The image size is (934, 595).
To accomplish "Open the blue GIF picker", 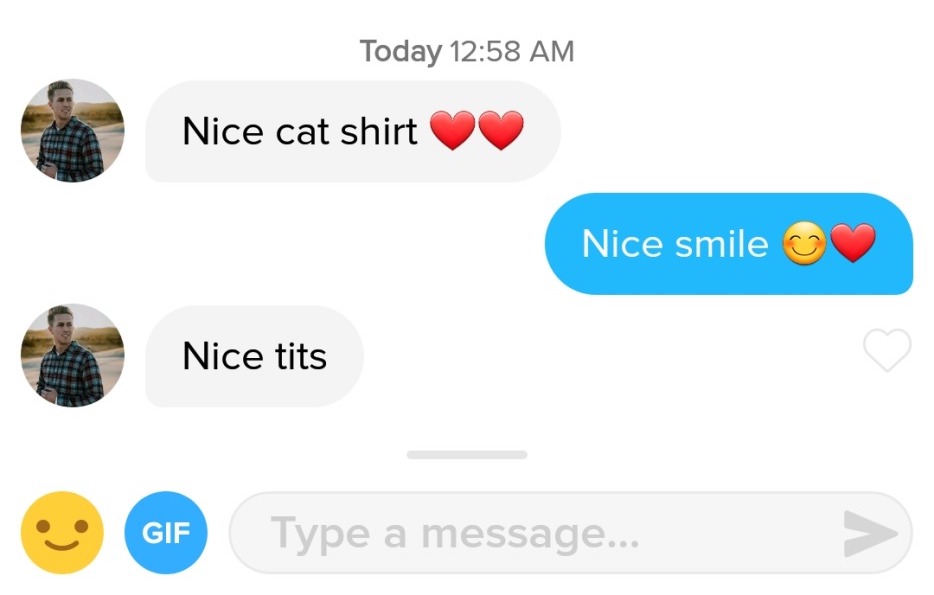I will (166, 532).
